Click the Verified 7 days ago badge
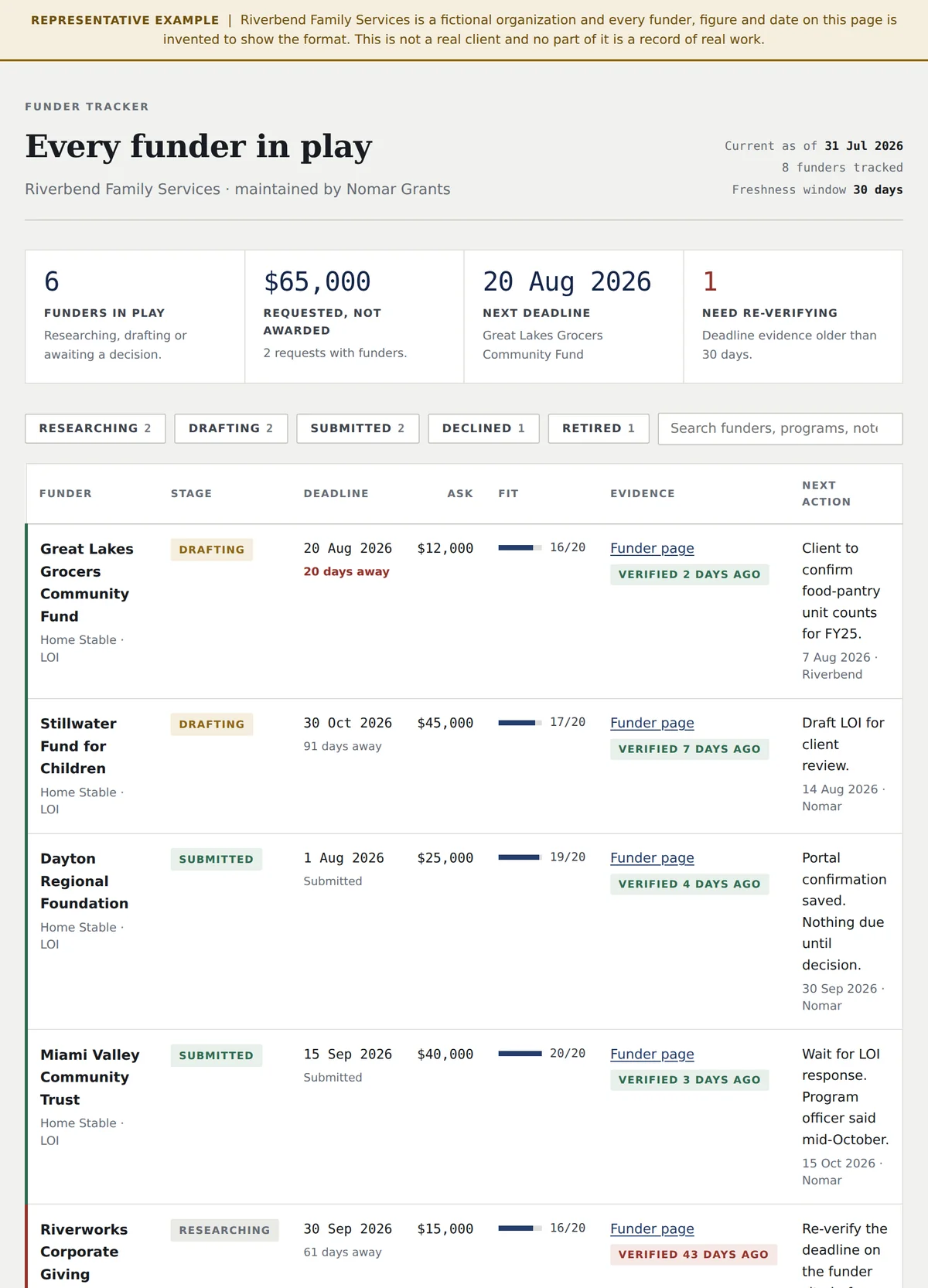This screenshot has height=1288, width=928. tap(690, 749)
